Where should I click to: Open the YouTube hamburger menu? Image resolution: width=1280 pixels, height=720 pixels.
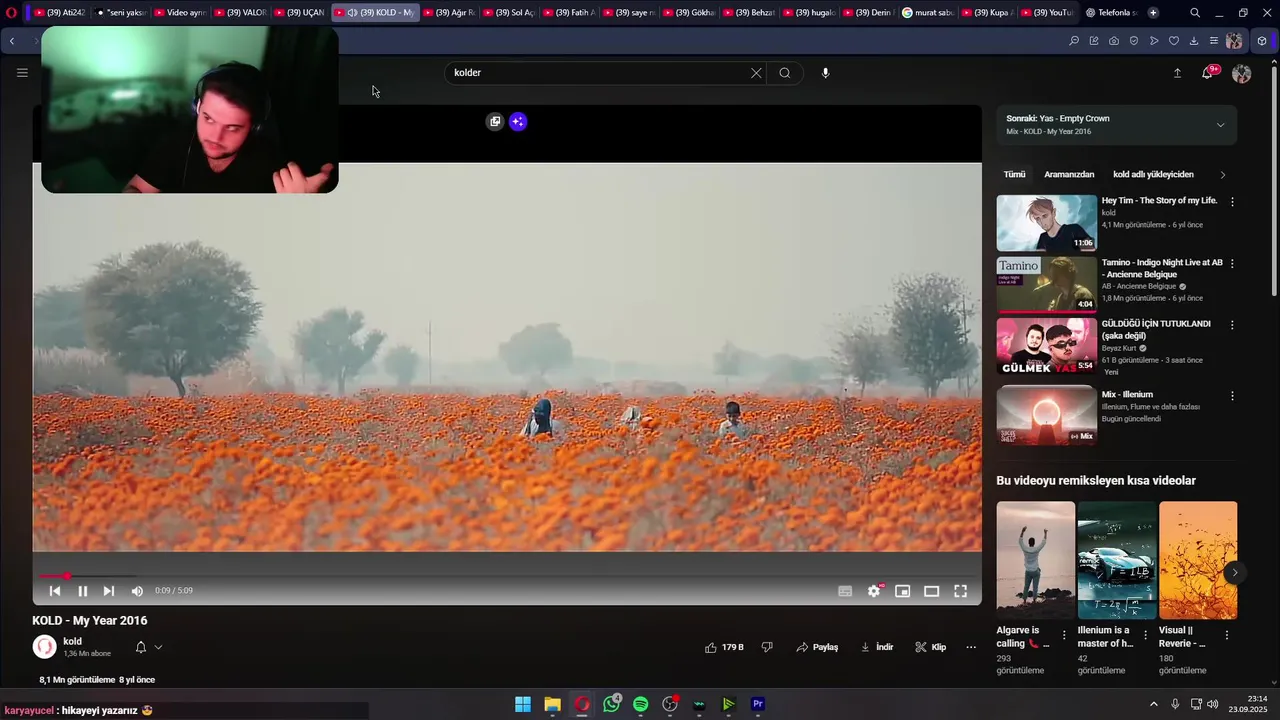tap(22, 72)
